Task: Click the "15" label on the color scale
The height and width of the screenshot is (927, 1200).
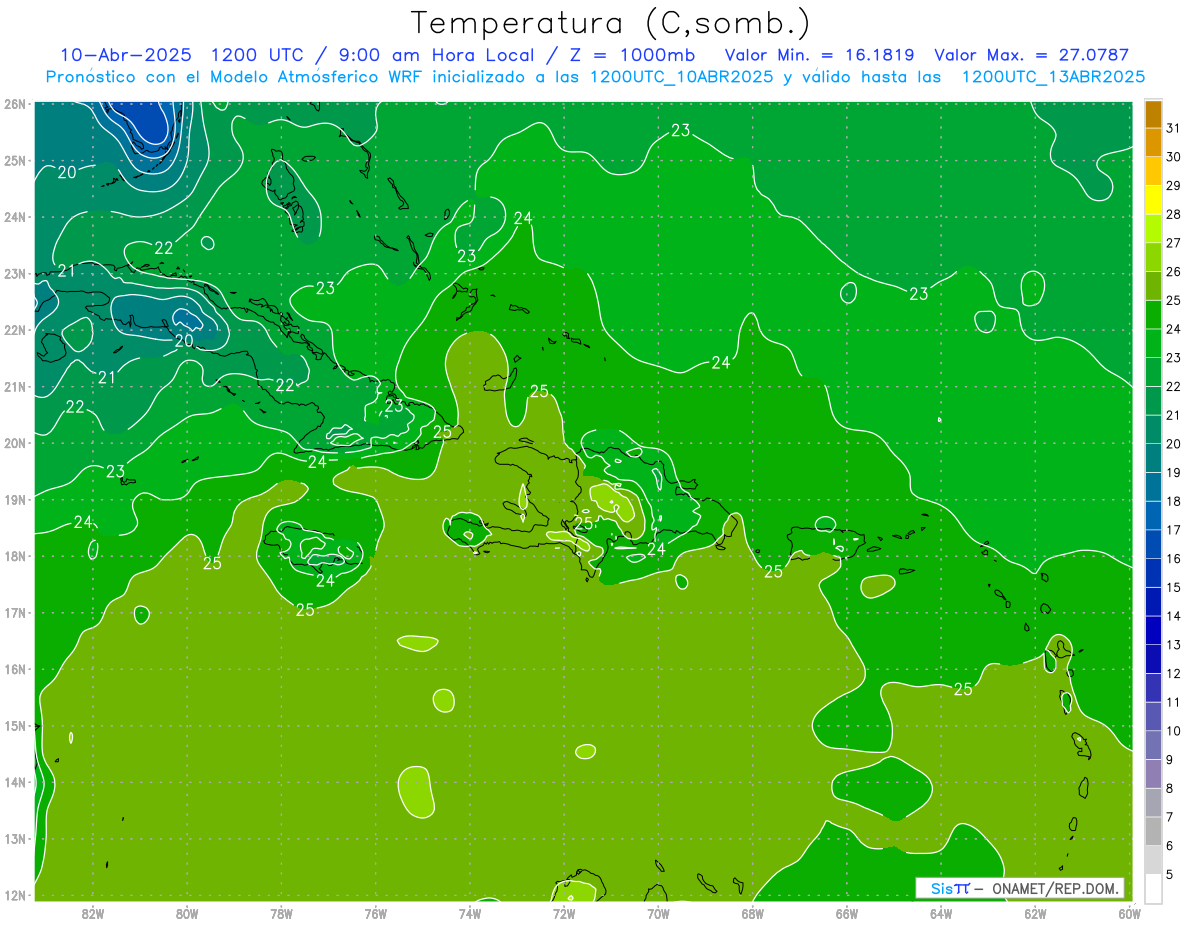Action: coord(1174,587)
